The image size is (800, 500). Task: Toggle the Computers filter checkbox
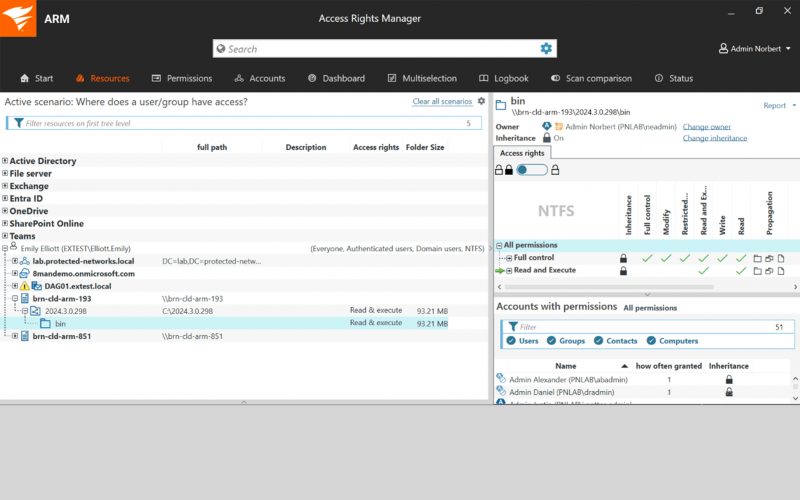[x=652, y=341]
